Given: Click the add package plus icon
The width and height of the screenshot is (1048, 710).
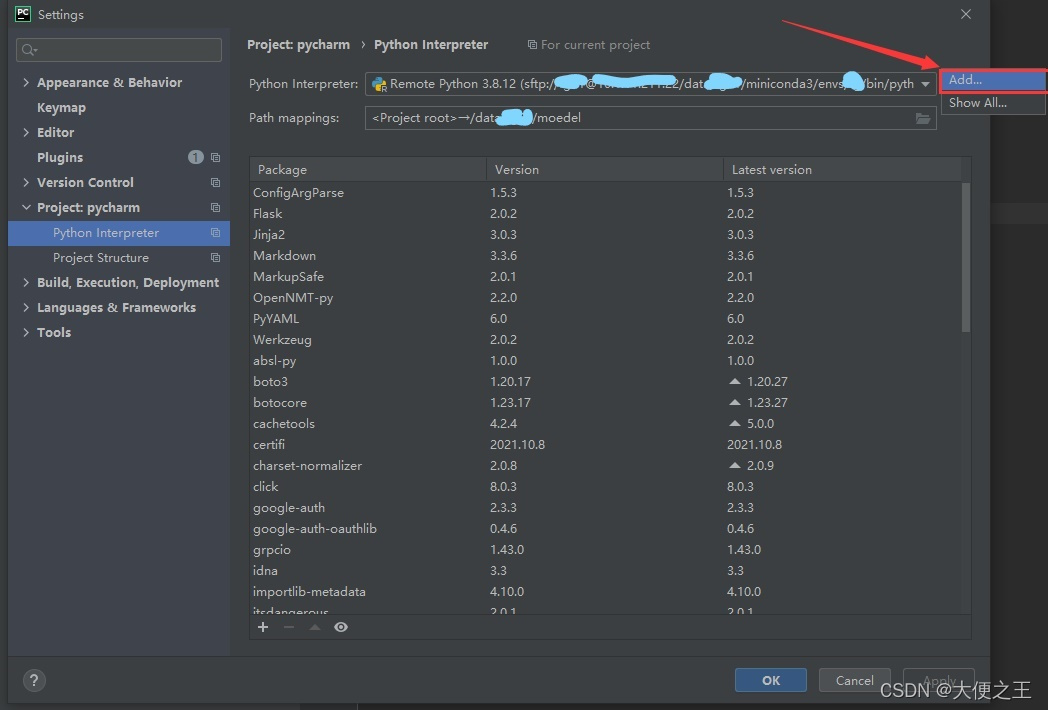Looking at the screenshot, I should 263,627.
